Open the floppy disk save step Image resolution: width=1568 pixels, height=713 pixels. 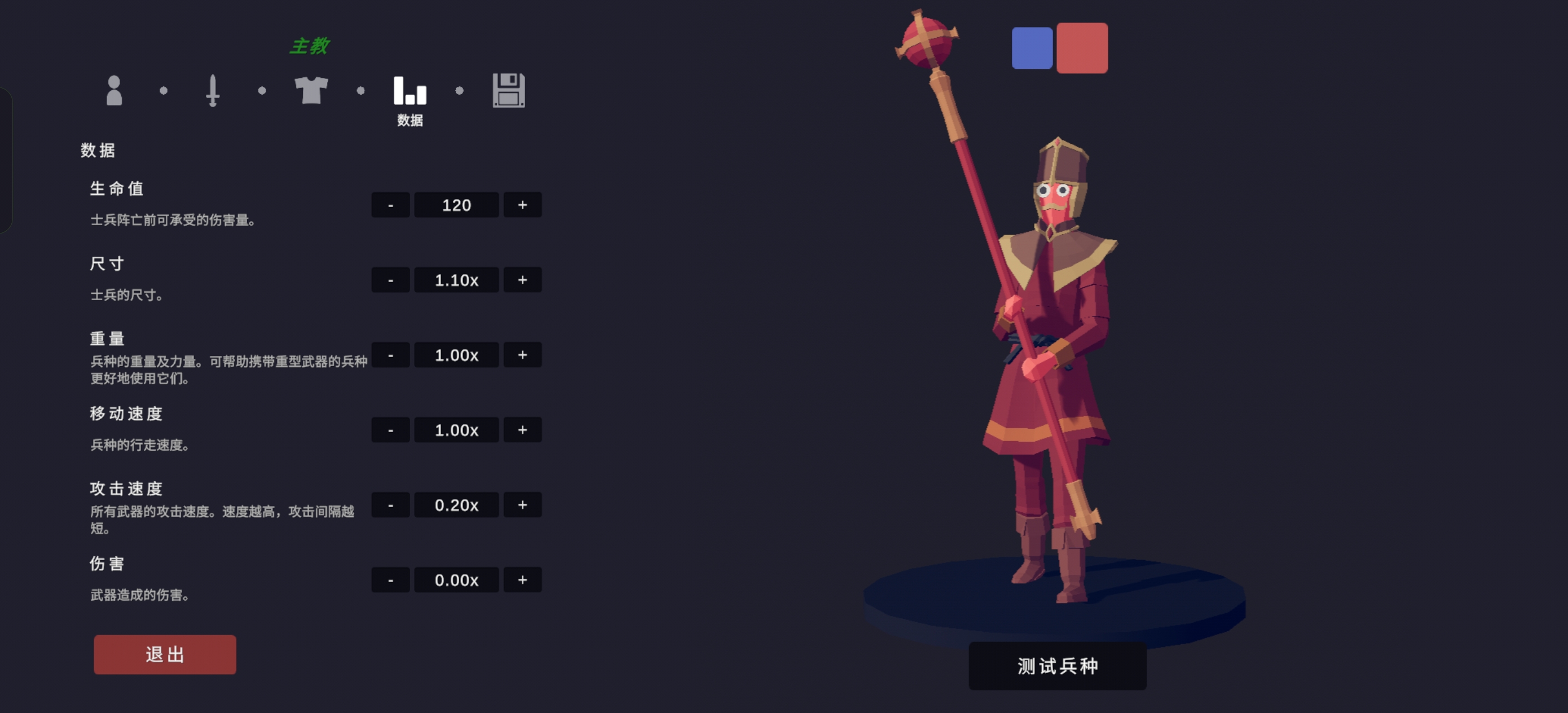(x=508, y=90)
